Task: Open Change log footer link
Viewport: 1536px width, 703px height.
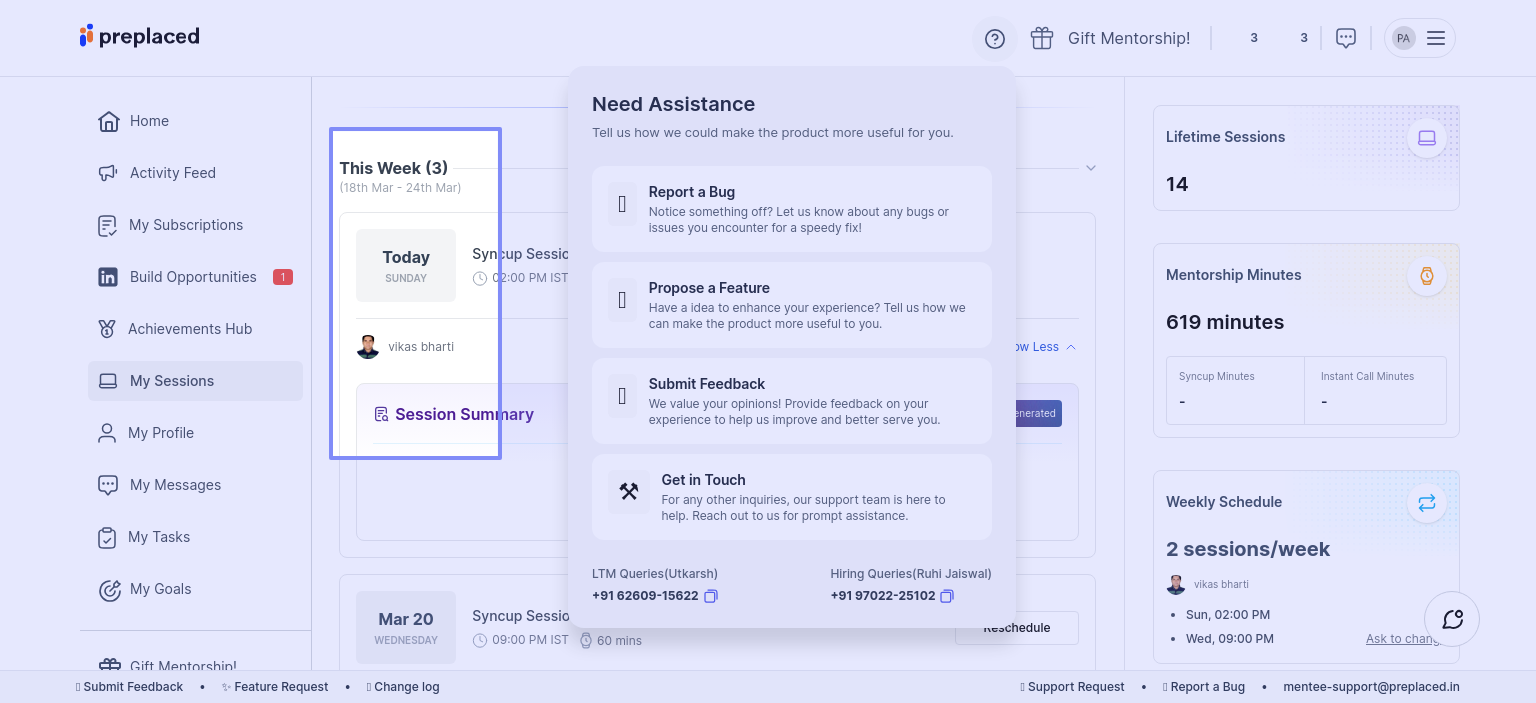Action: coord(405,687)
